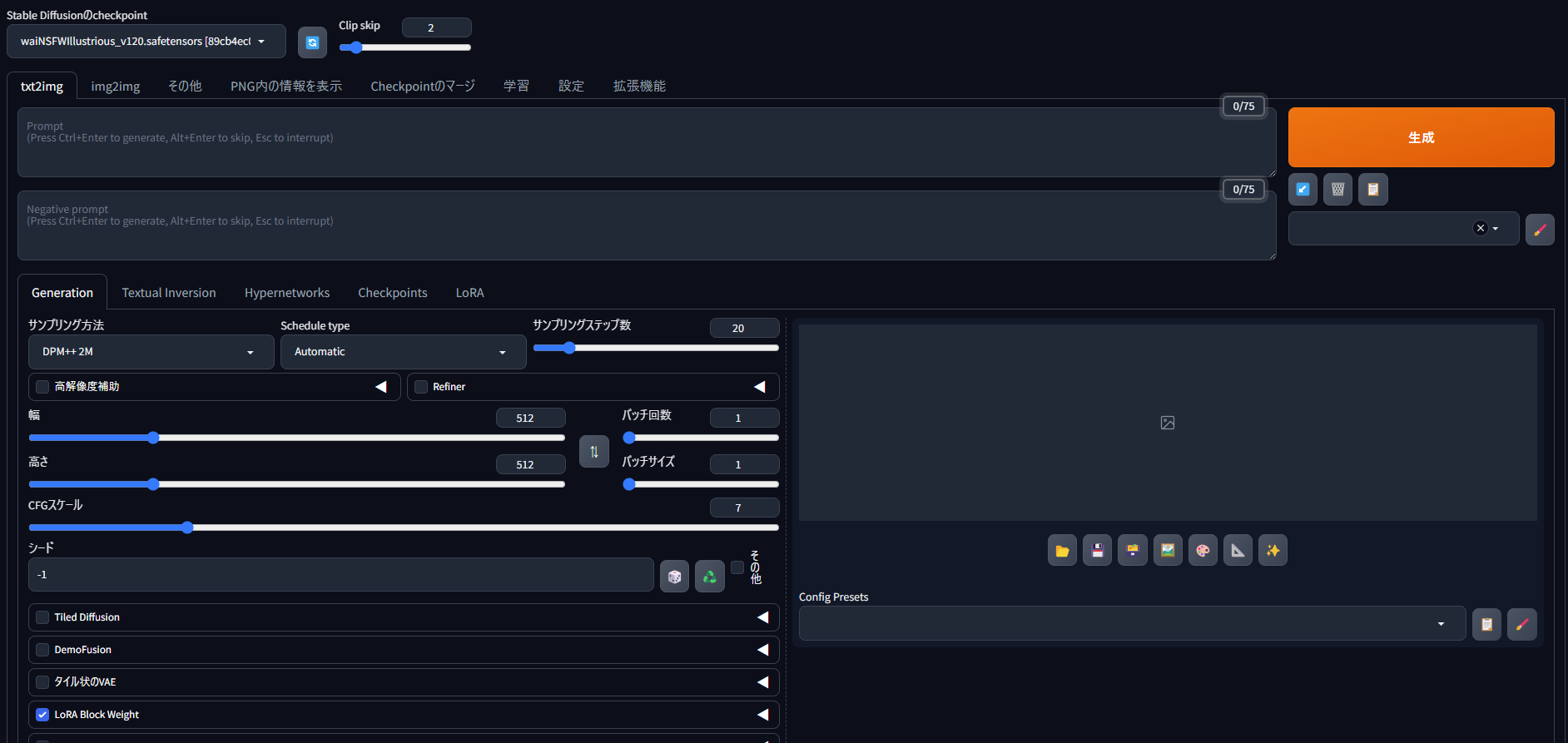
Task: Enable the Tiled Diffusion checkbox
Action: [43, 617]
